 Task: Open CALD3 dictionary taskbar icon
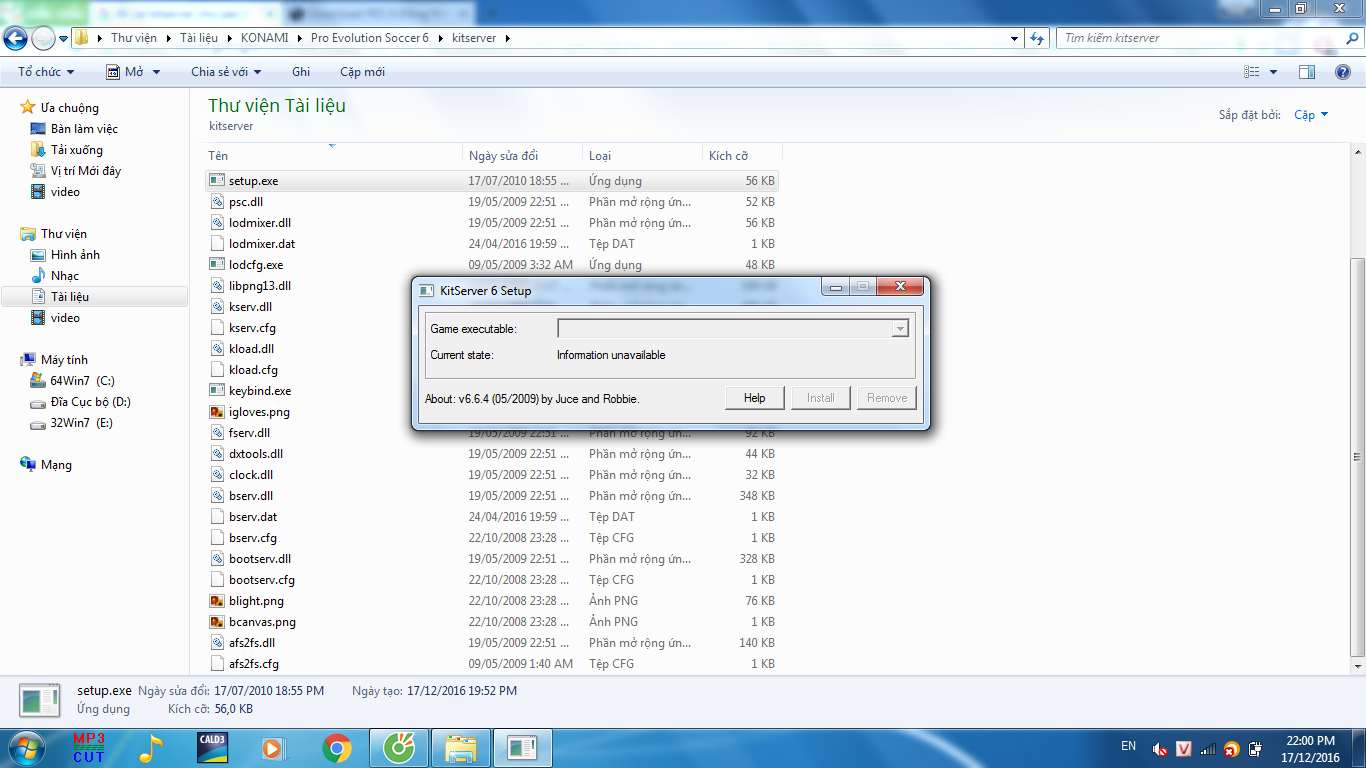[x=212, y=748]
